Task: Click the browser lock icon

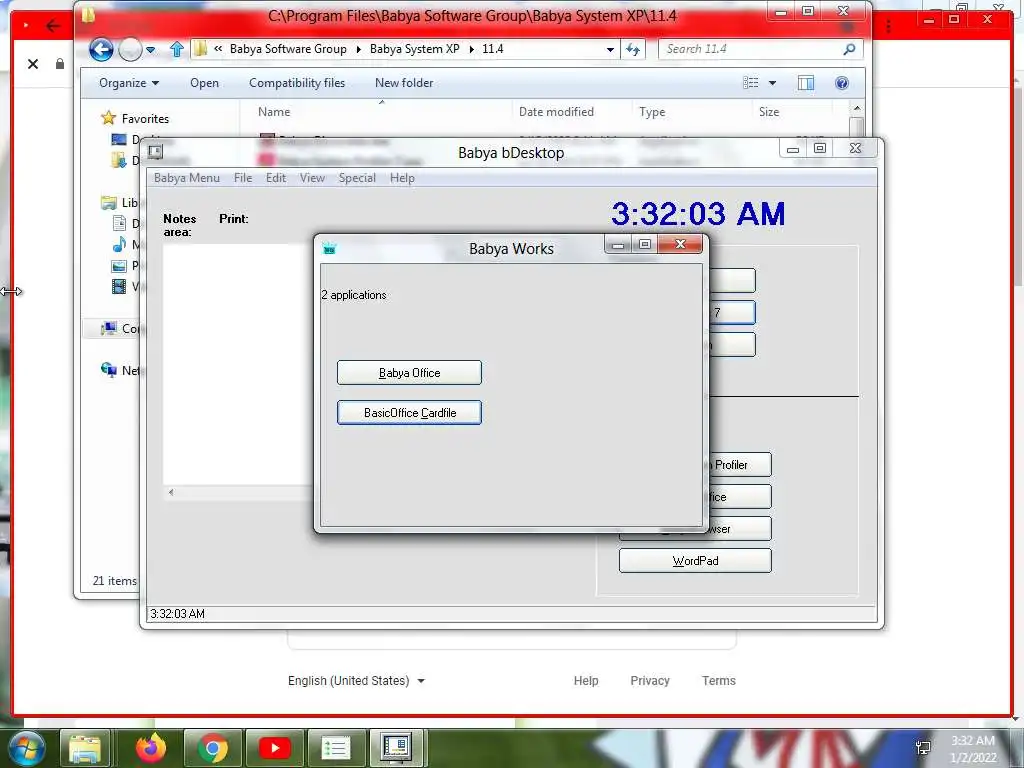Action: 59,64
